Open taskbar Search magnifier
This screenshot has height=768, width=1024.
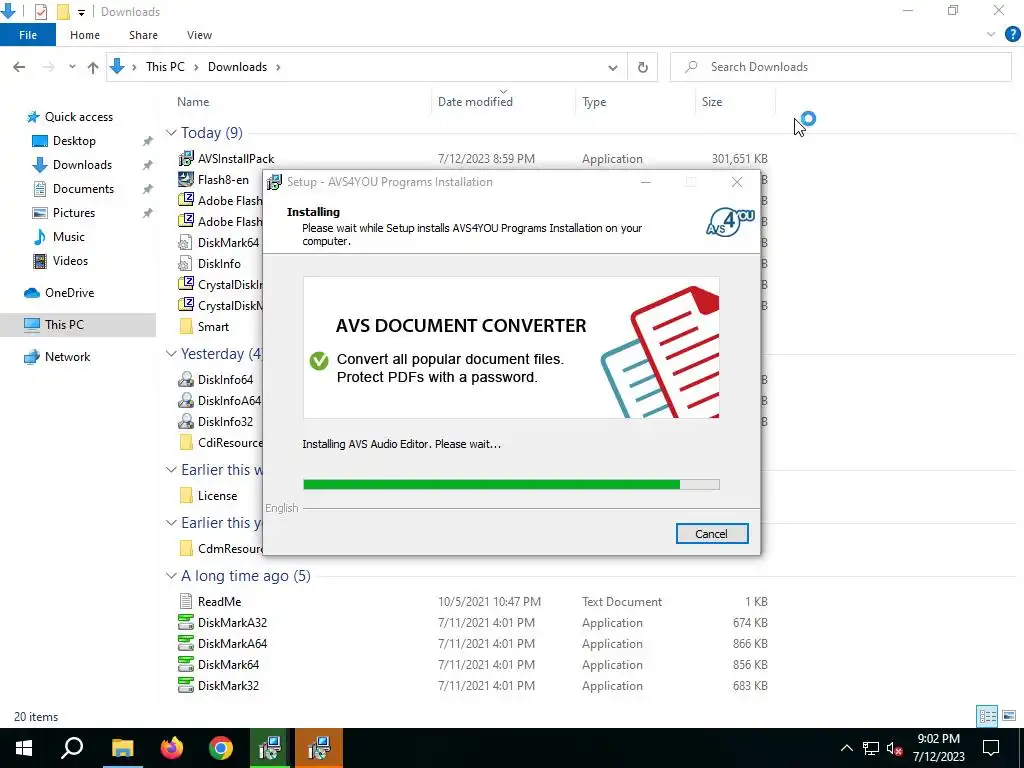click(72, 748)
